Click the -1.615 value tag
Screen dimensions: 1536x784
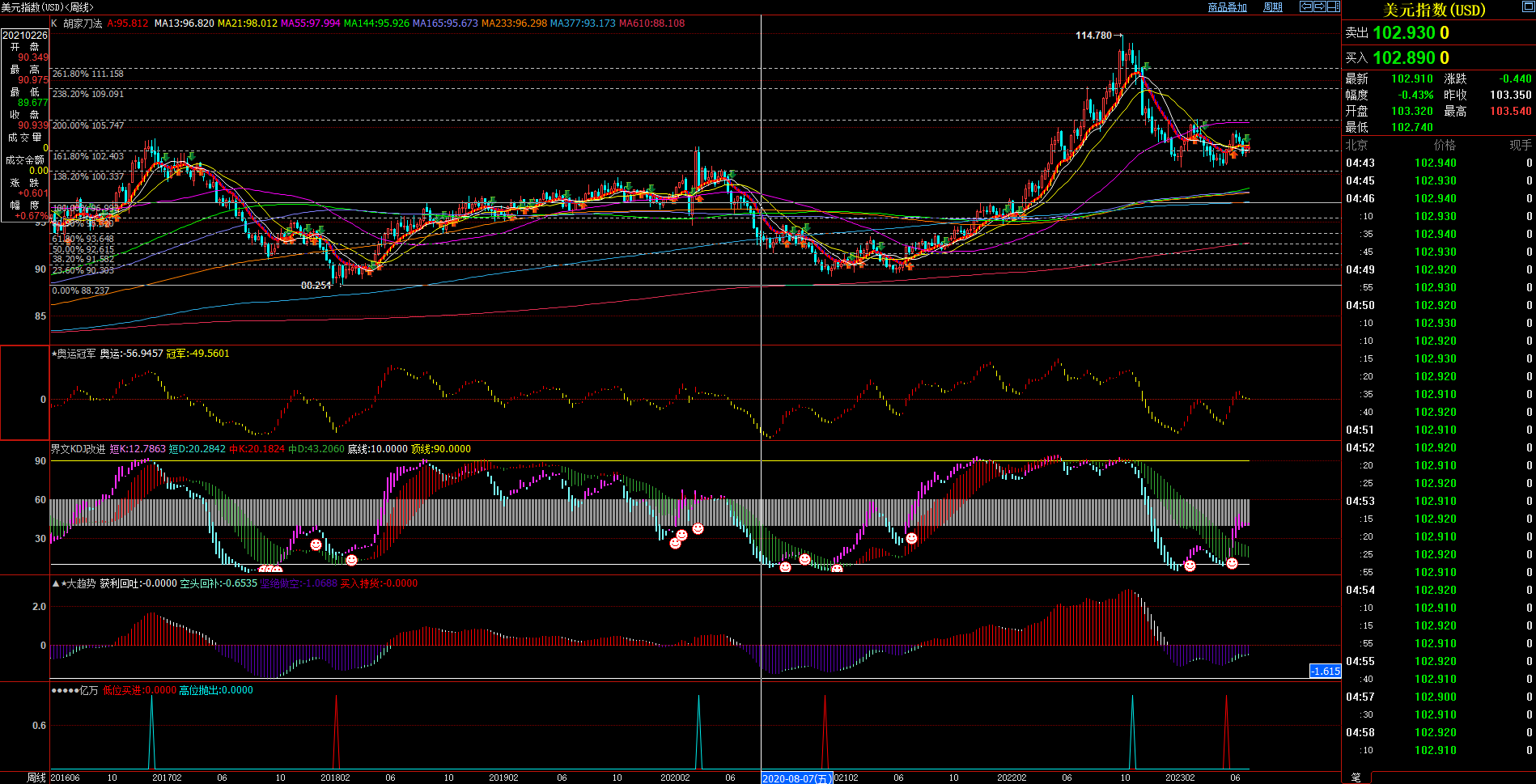1326,671
